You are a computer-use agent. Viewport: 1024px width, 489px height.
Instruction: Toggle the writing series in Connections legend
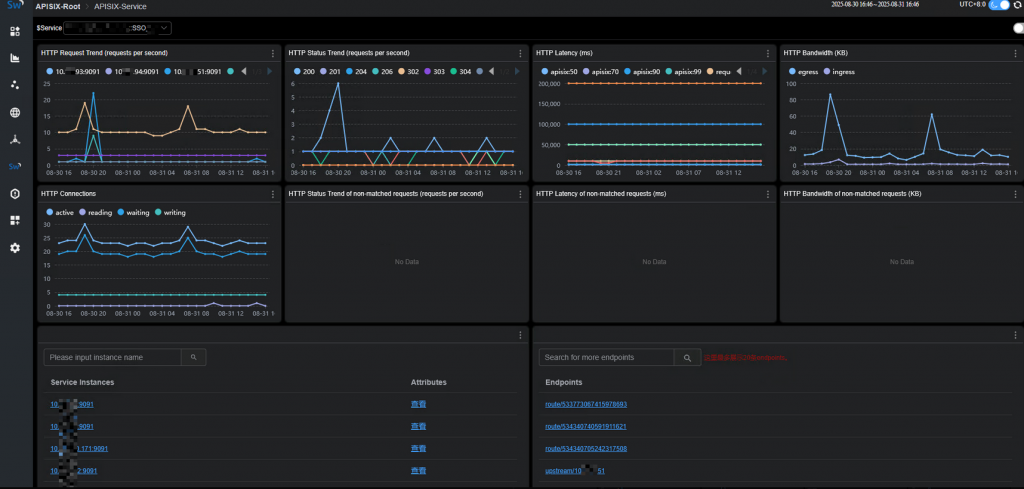coord(170,212)
